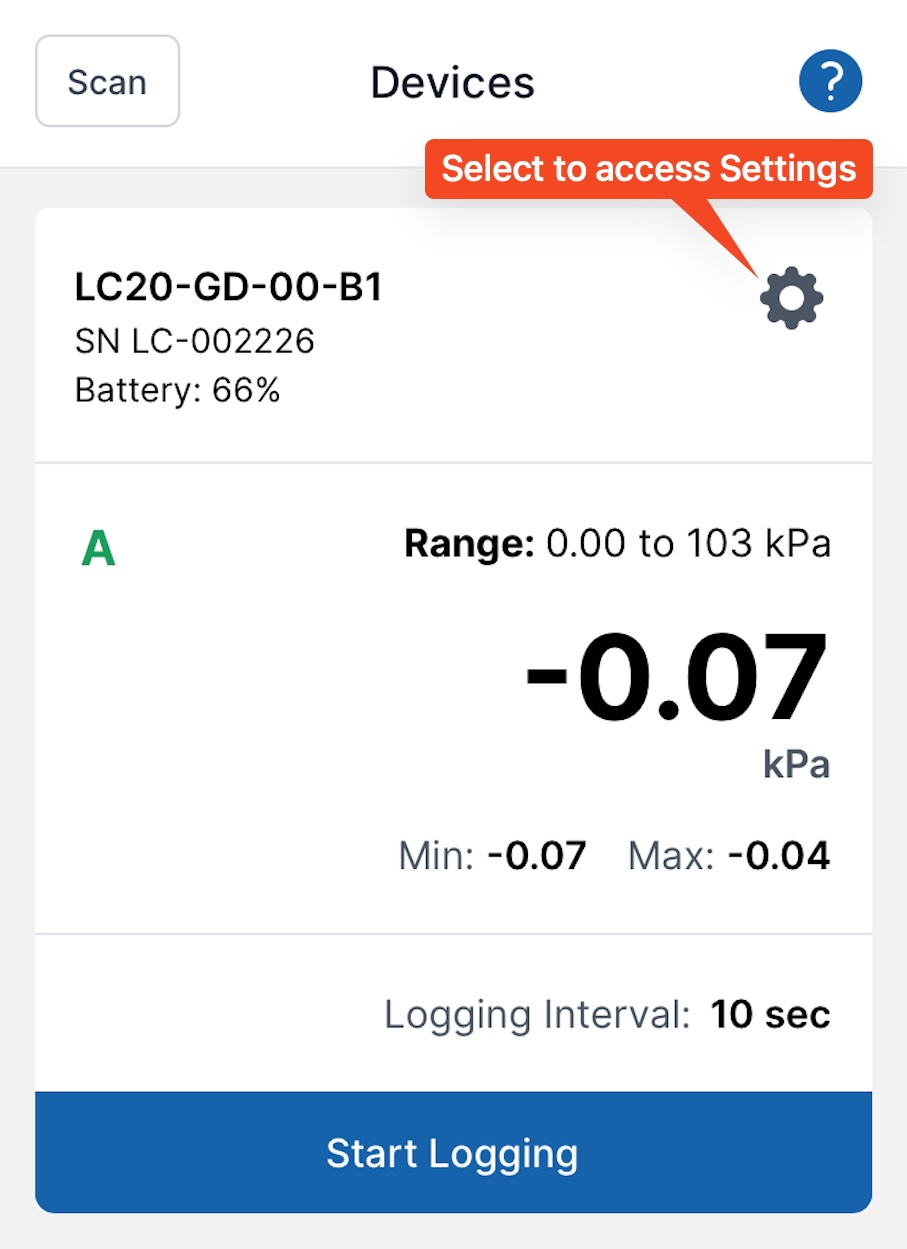Image resolution: width=907 pixels, height=1249 pixels.
Task: Click serial number SN LC-002226
Action: [x=195, y=342]
